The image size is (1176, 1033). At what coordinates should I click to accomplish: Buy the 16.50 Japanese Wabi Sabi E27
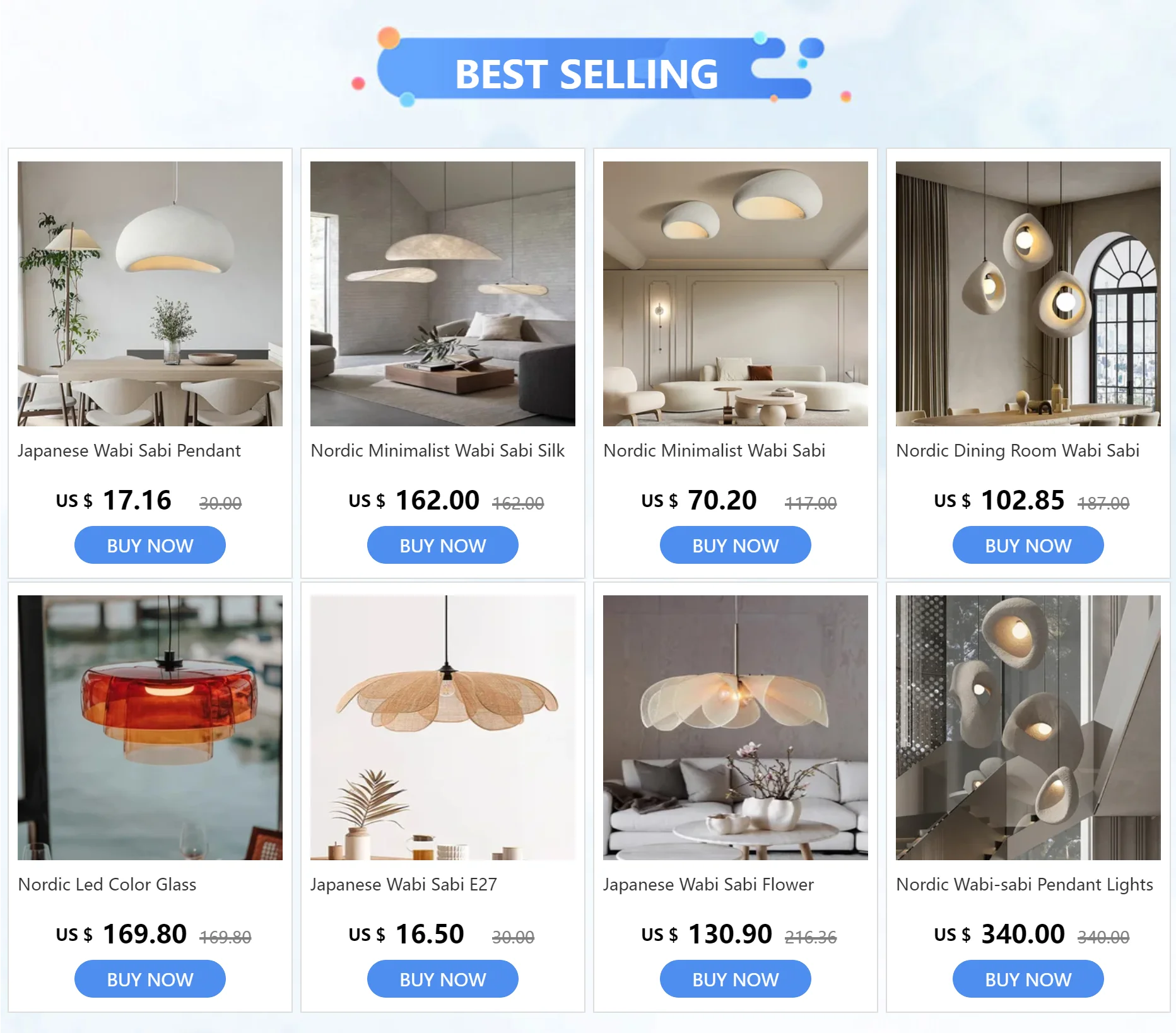[443, 979]
